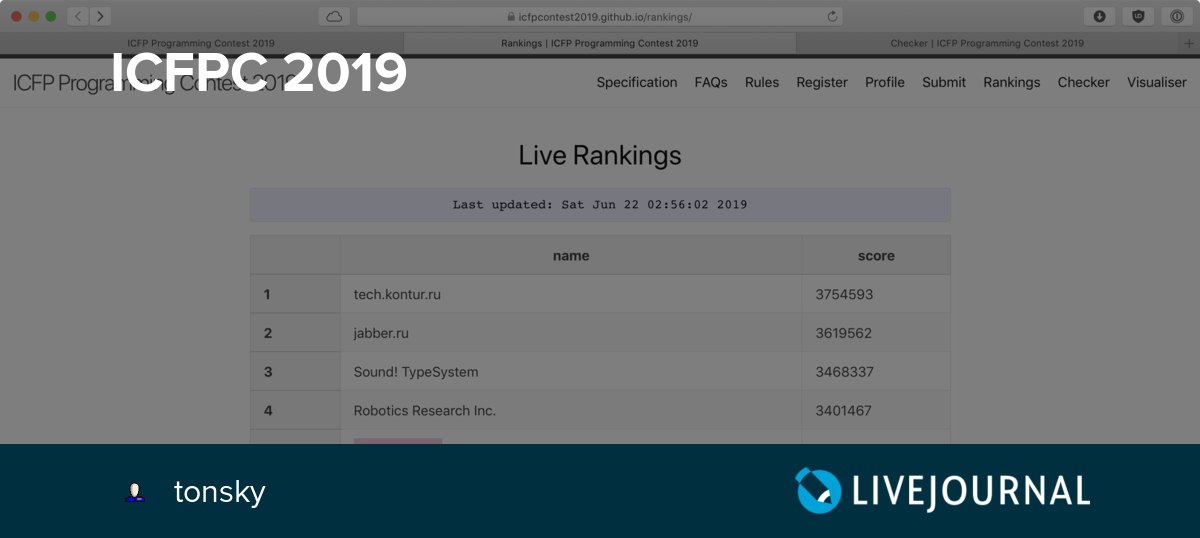The width and height of the screenshot is (1200, 538).
Task: Switch to the first ICFP Programming Contest 2019 tab
Action: [x=201, y=43]
